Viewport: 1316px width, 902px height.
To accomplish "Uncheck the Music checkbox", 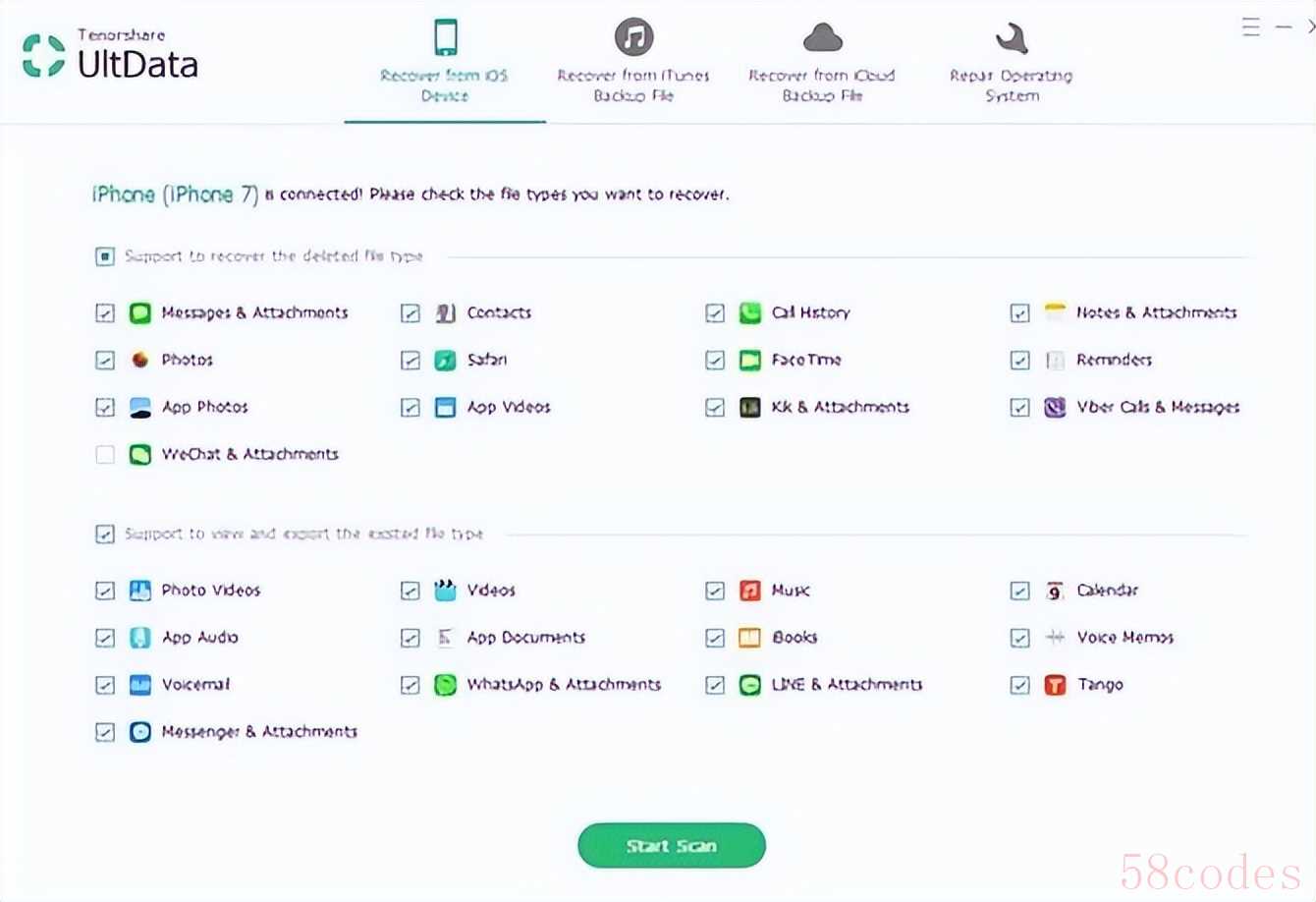I will coord(715,591).
